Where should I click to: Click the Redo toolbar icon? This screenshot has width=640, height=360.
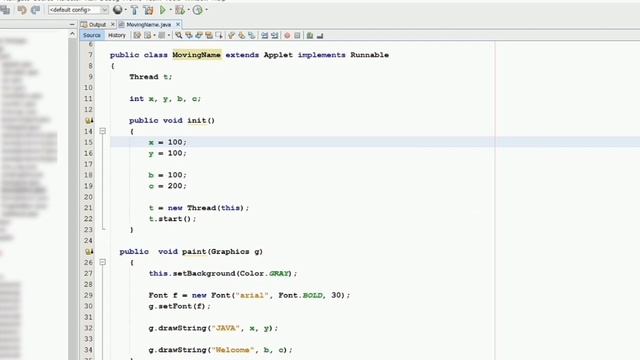pos(36,10)
